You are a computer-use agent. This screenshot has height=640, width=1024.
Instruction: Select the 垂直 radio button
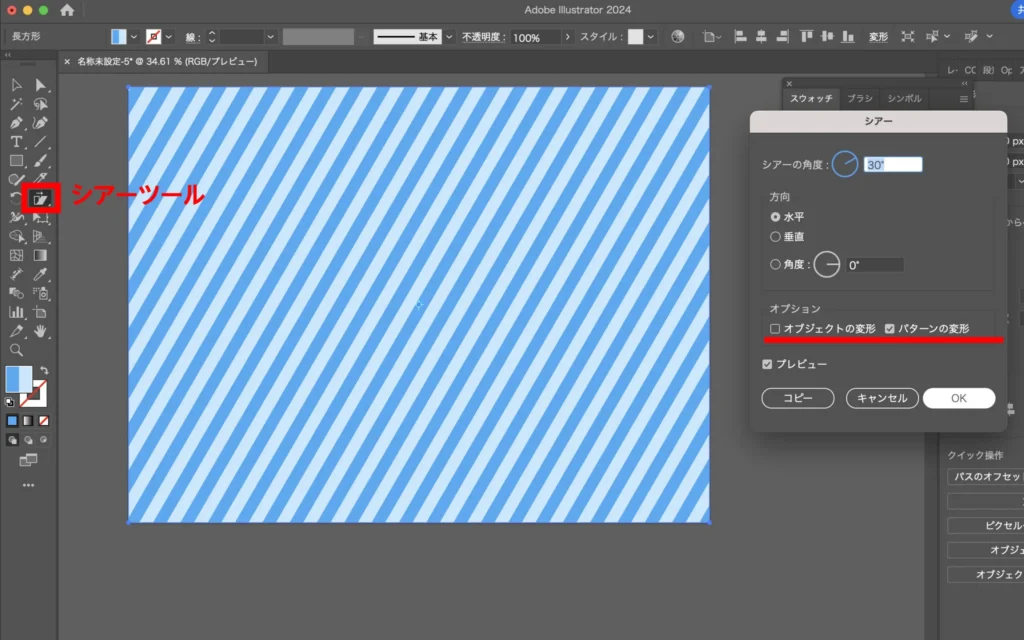click(x=775, y=237)
